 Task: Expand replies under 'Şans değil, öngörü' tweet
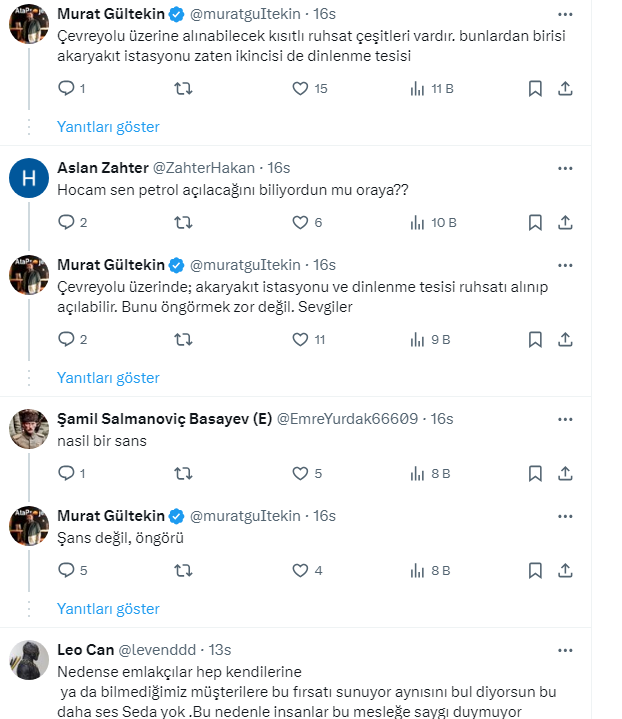tap(108, 608)
